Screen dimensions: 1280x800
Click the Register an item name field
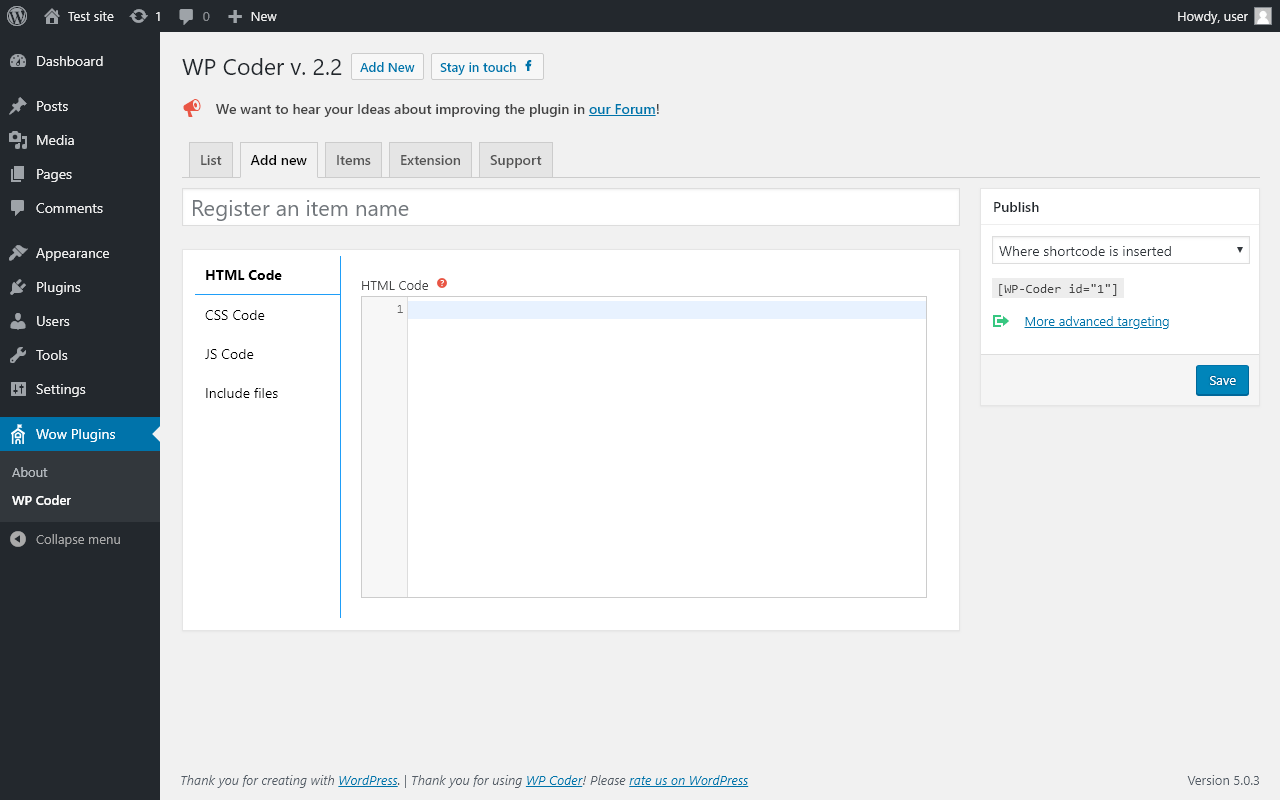pos(571,208)
